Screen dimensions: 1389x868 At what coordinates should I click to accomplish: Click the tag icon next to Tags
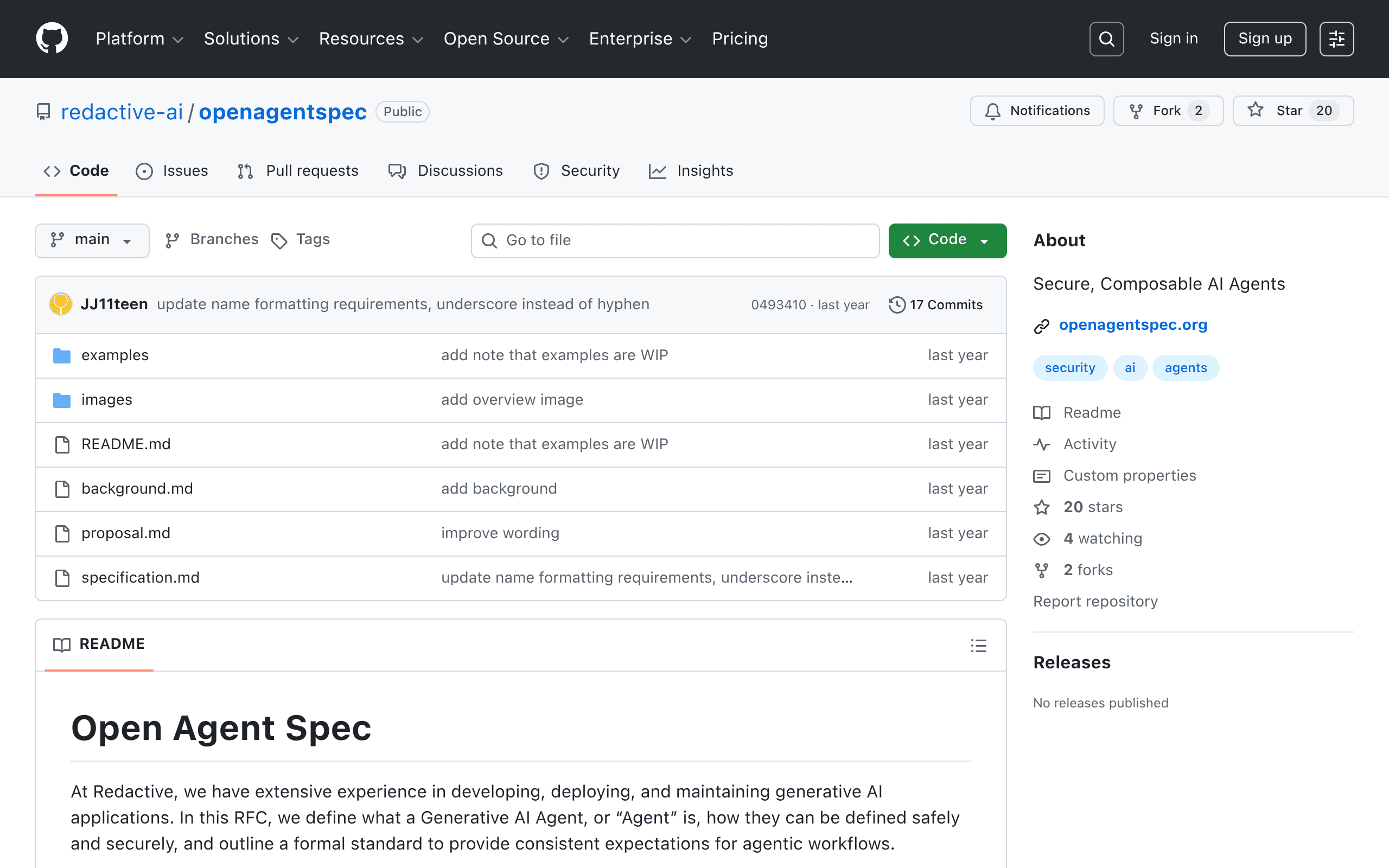(x=279, y=240)
